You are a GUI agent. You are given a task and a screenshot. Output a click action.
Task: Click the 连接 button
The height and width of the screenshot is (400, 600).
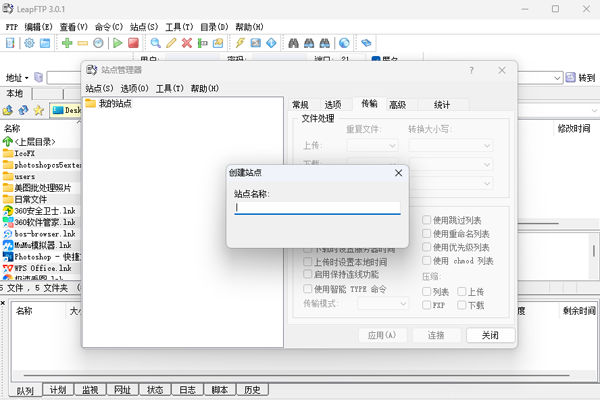tap(435, 335)
